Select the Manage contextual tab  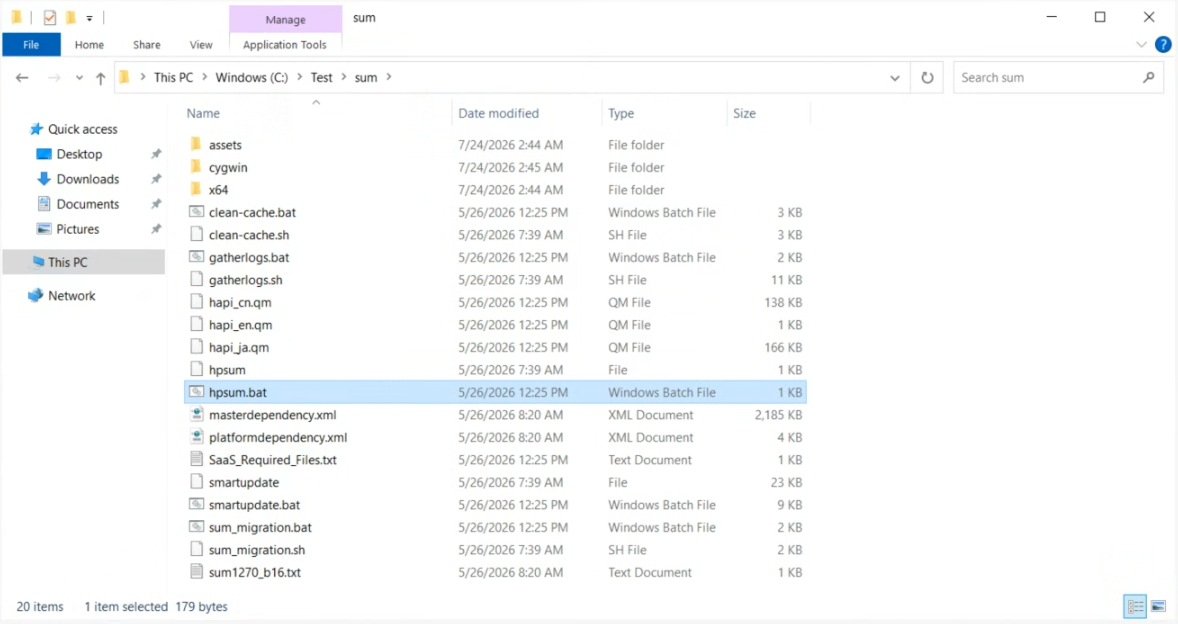coord(285,20)
